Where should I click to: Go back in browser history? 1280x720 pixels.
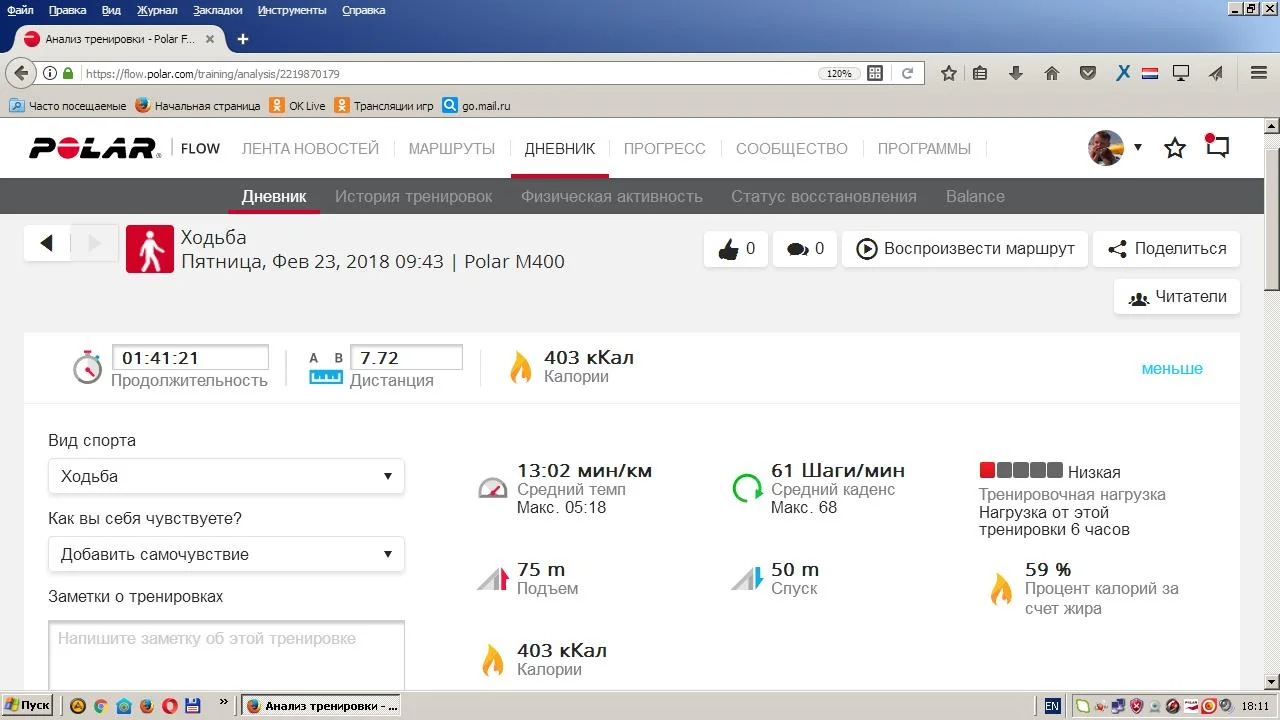[x=21, y=73]
